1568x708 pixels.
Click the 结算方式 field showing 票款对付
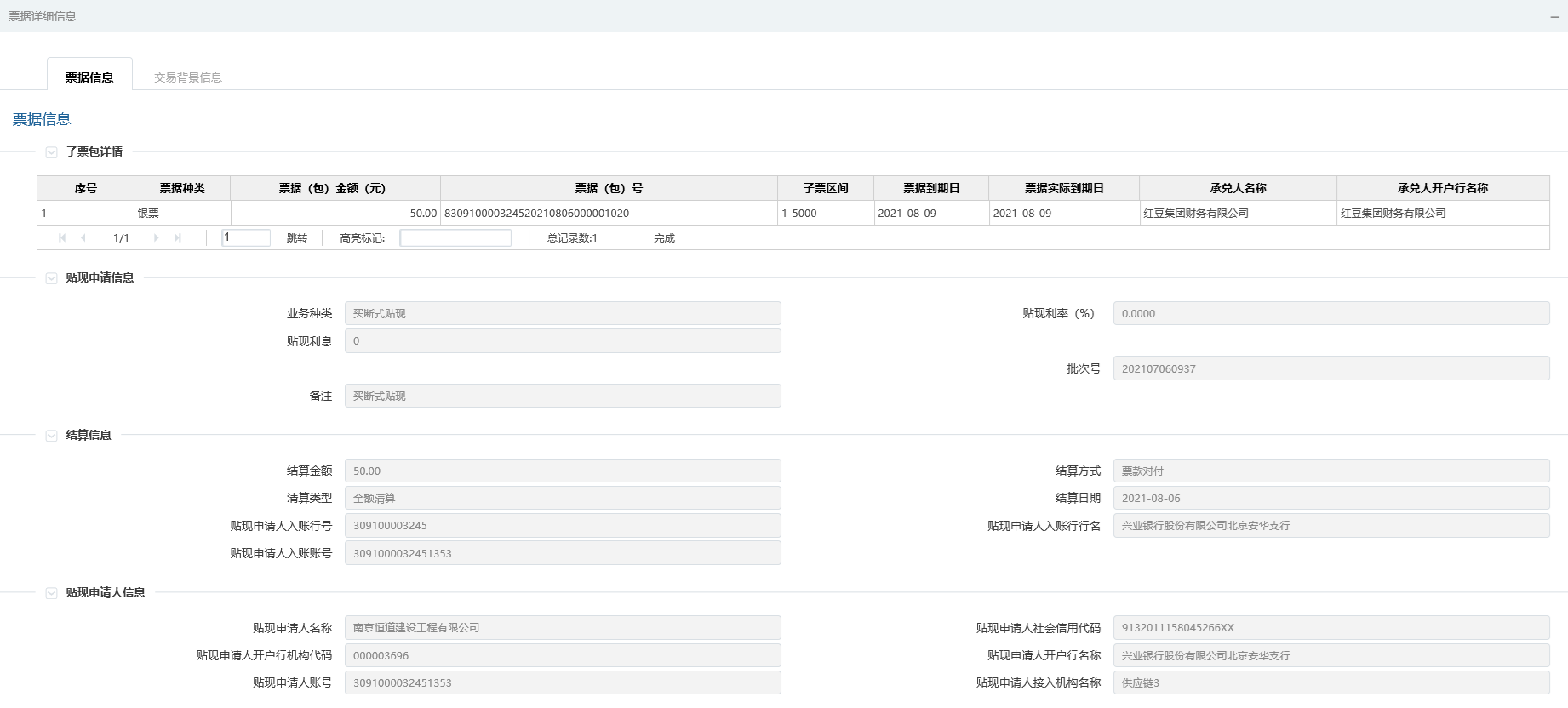(x=1331, y=471)
